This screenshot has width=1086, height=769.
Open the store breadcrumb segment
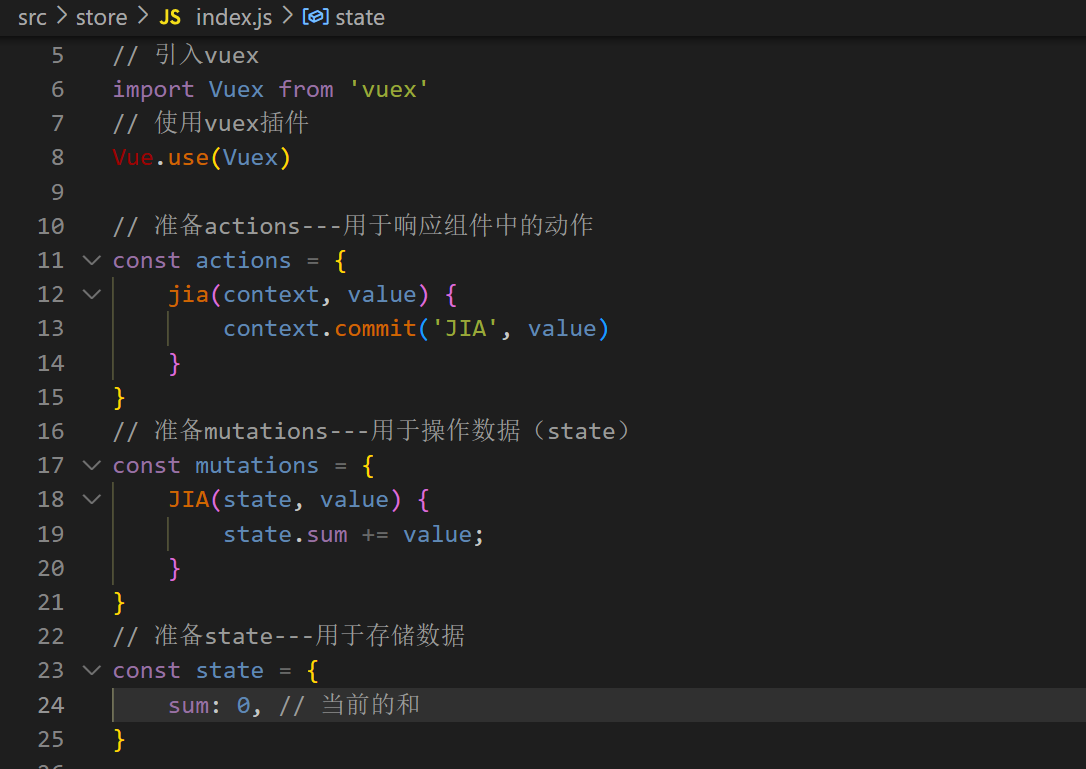point(101,17)
